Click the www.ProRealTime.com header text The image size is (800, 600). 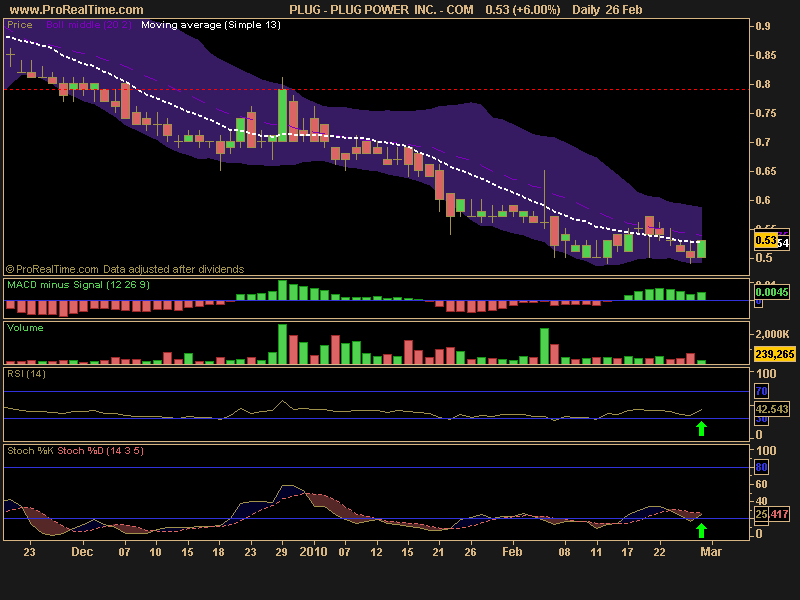click(x=77, y=10)
